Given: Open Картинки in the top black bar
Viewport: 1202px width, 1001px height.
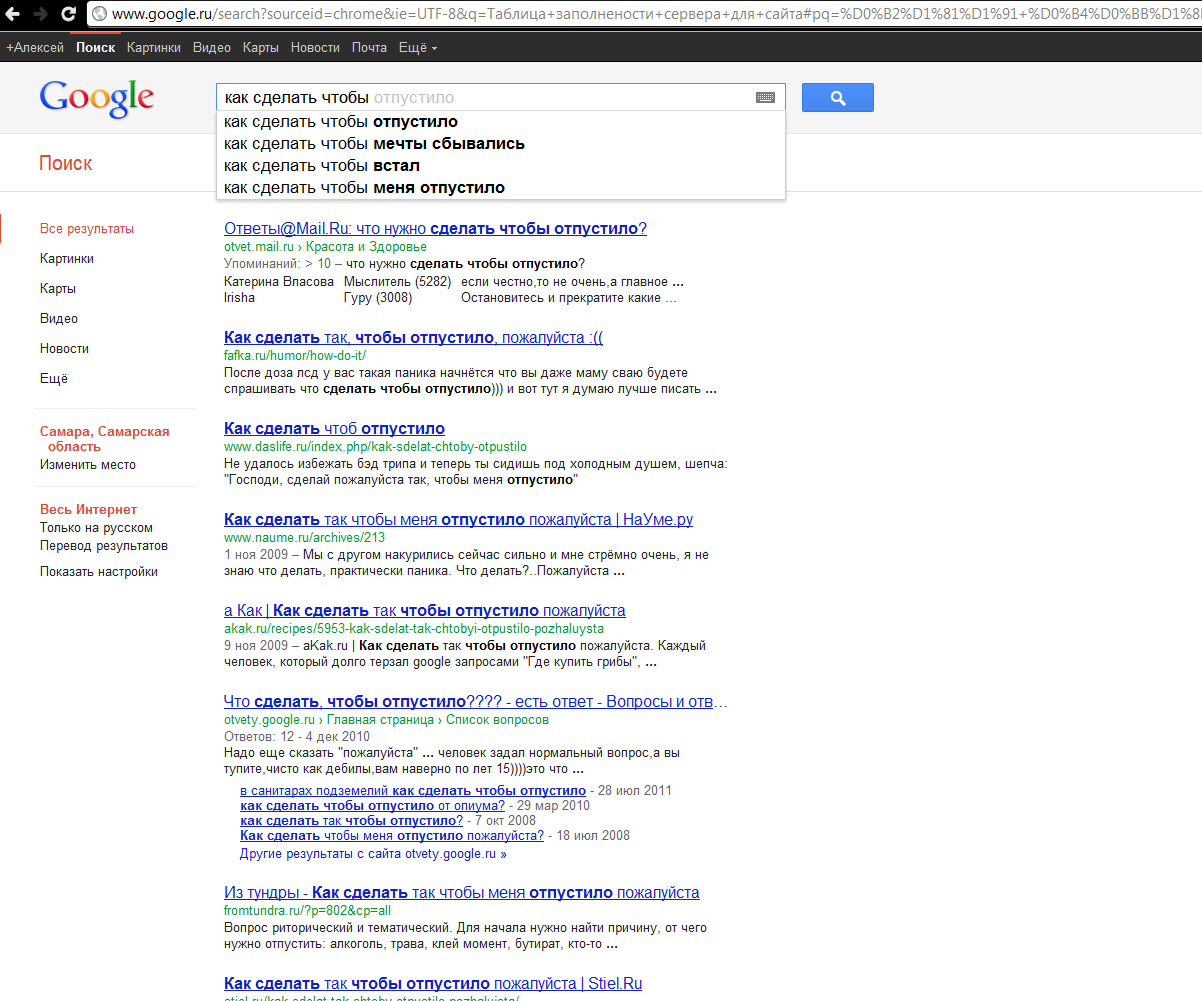Looking at the screenshot, I should click(154, 48).
